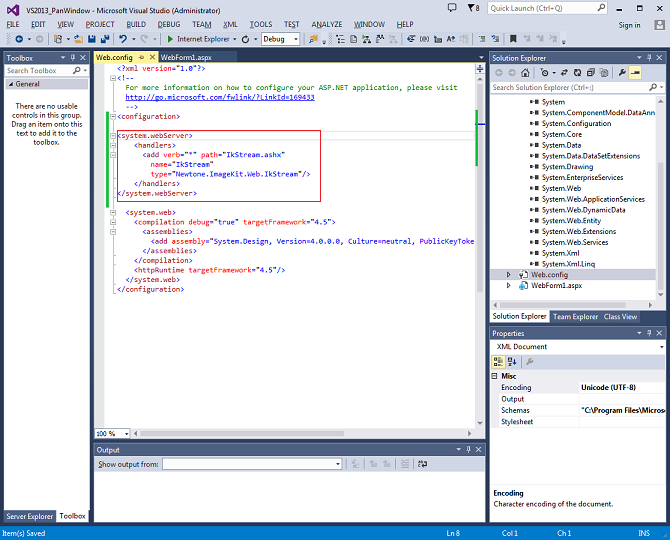Save the current file with the floppy icon

91,39
